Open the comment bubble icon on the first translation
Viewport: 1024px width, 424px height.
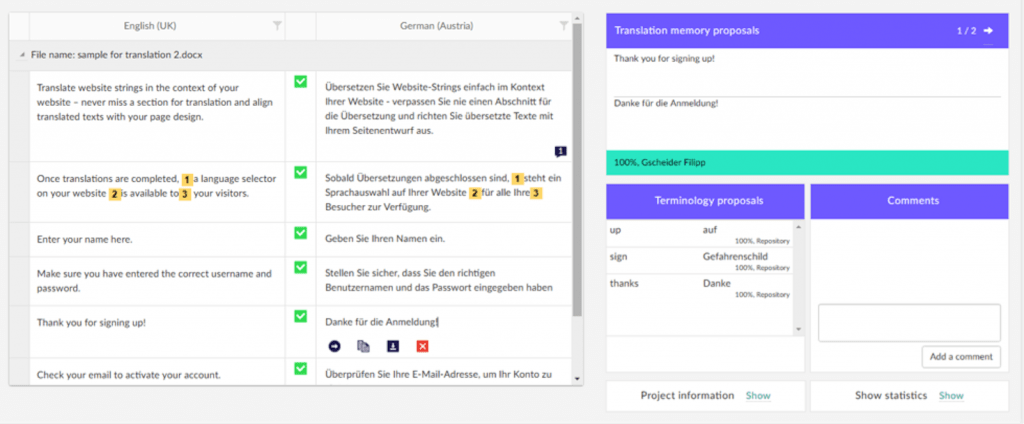[x=560, y=152]
